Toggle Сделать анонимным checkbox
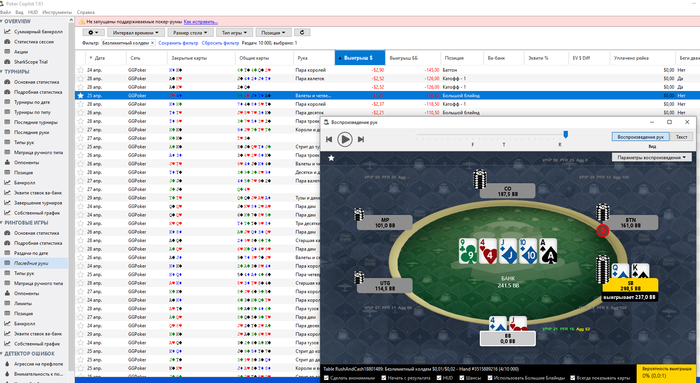Viewport: 700px width, 383px height. (327, 378)
